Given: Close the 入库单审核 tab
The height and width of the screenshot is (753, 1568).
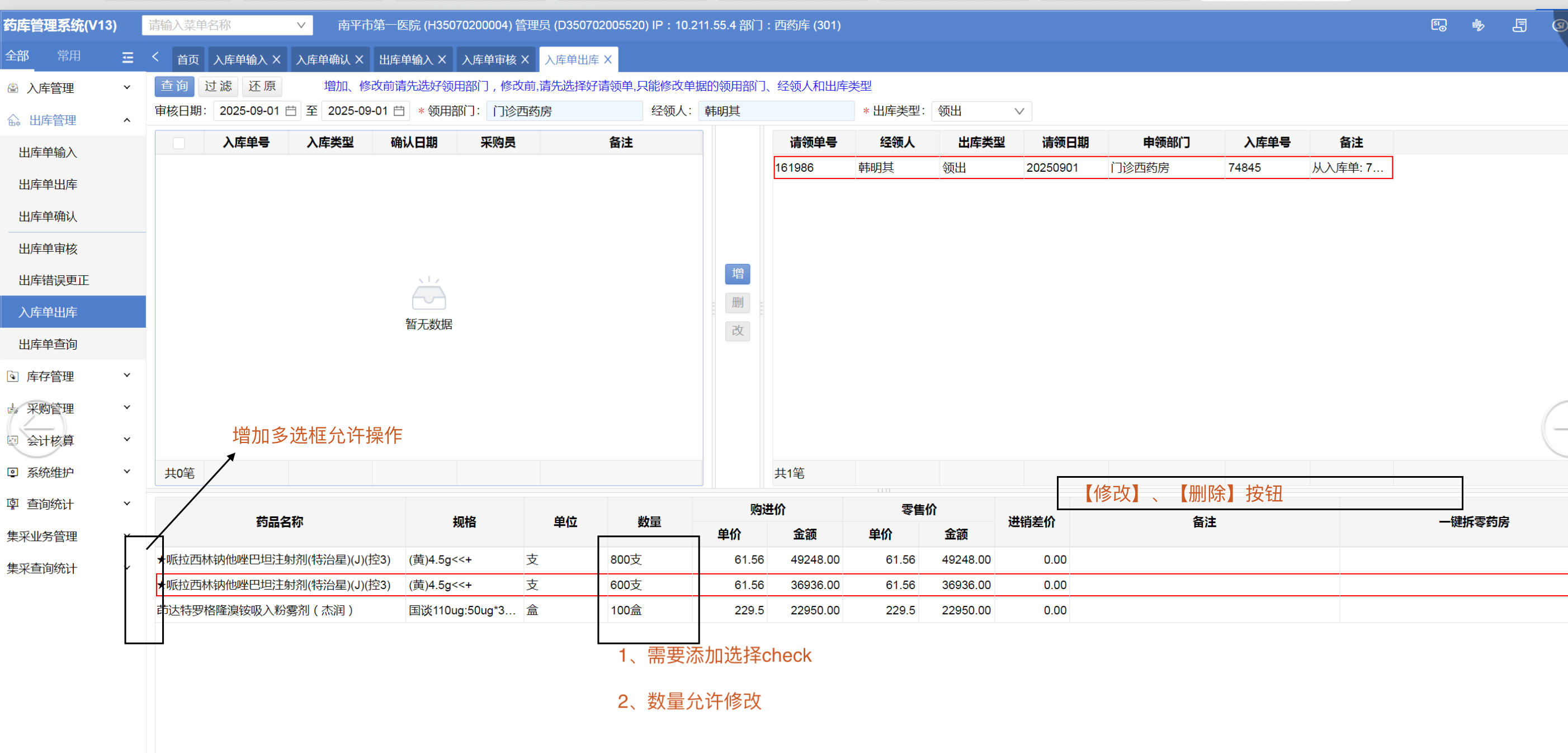Looking at the screenshot, I should click(x=525, y=60).
